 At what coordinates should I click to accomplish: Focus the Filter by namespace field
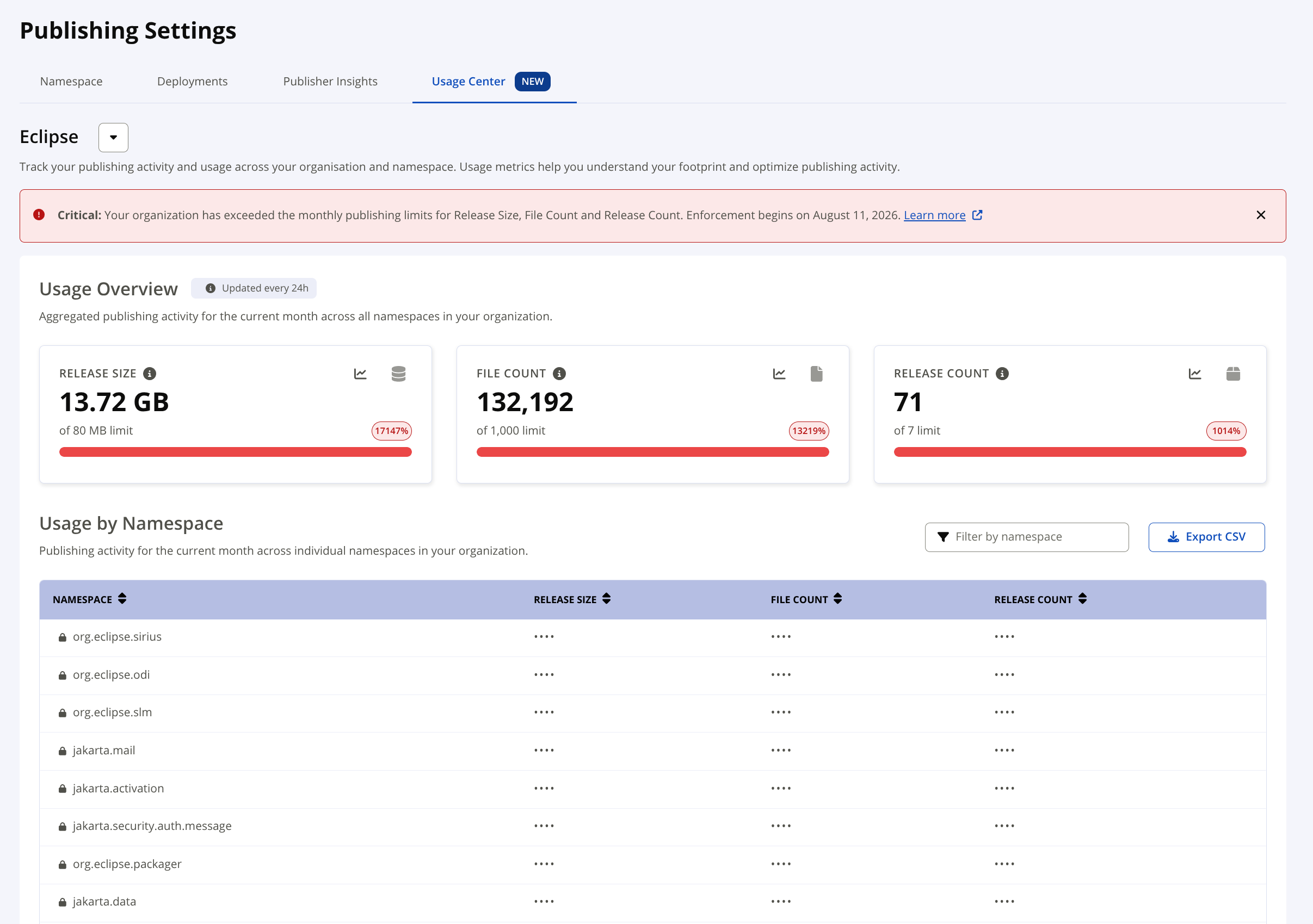click(x=1026, y=537)
